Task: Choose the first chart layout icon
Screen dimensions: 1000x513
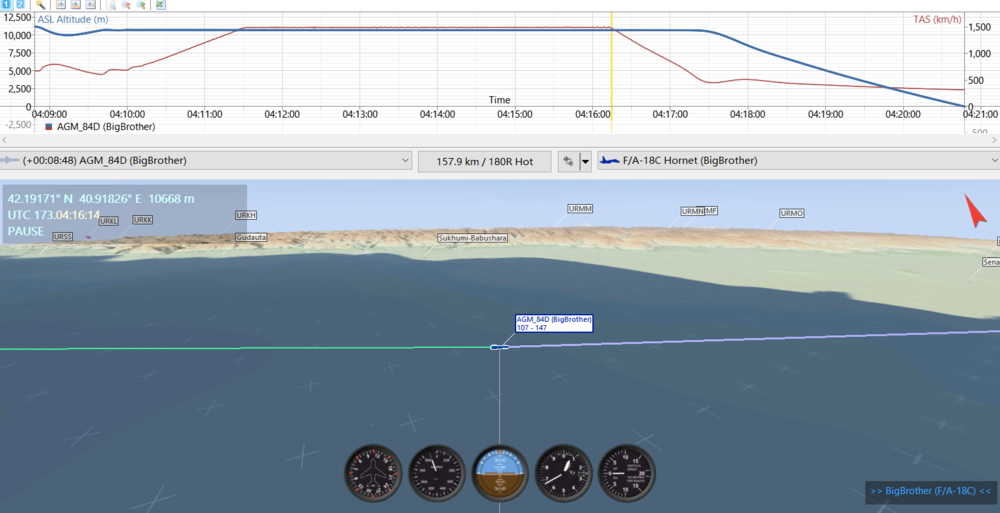Action: point(61,4)
